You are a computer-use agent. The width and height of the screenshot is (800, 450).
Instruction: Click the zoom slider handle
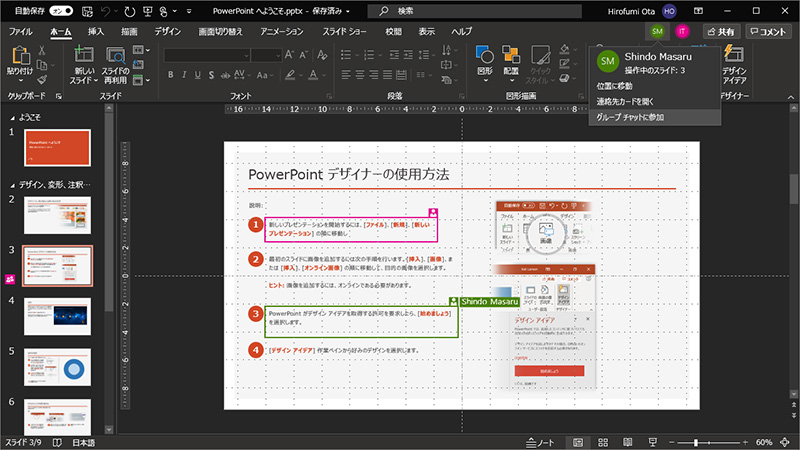tap(695, 442)
